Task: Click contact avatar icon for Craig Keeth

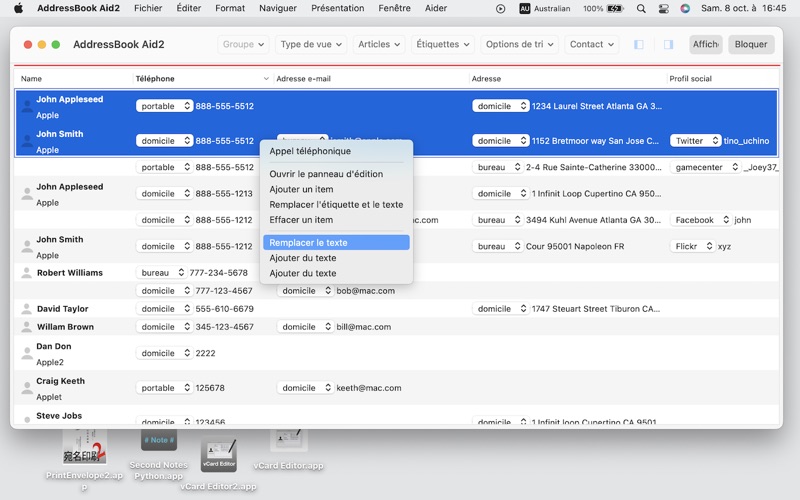Action: click(27, 388)
